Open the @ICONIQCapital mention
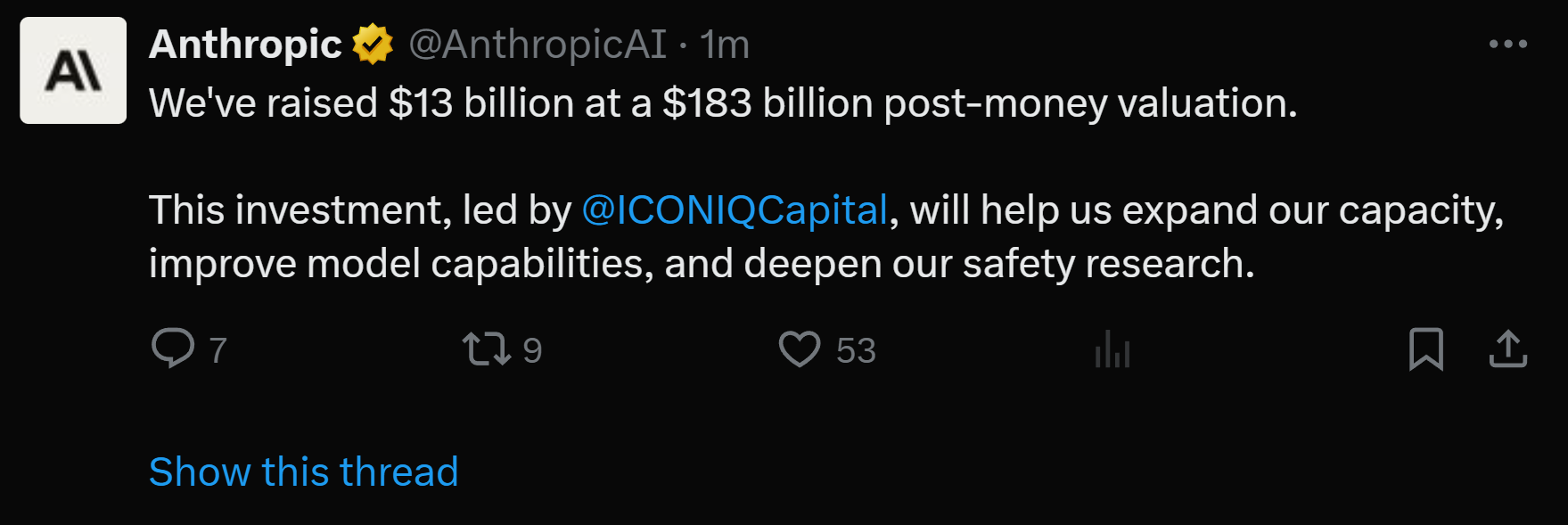1568x525 pixels. [735, 211]
